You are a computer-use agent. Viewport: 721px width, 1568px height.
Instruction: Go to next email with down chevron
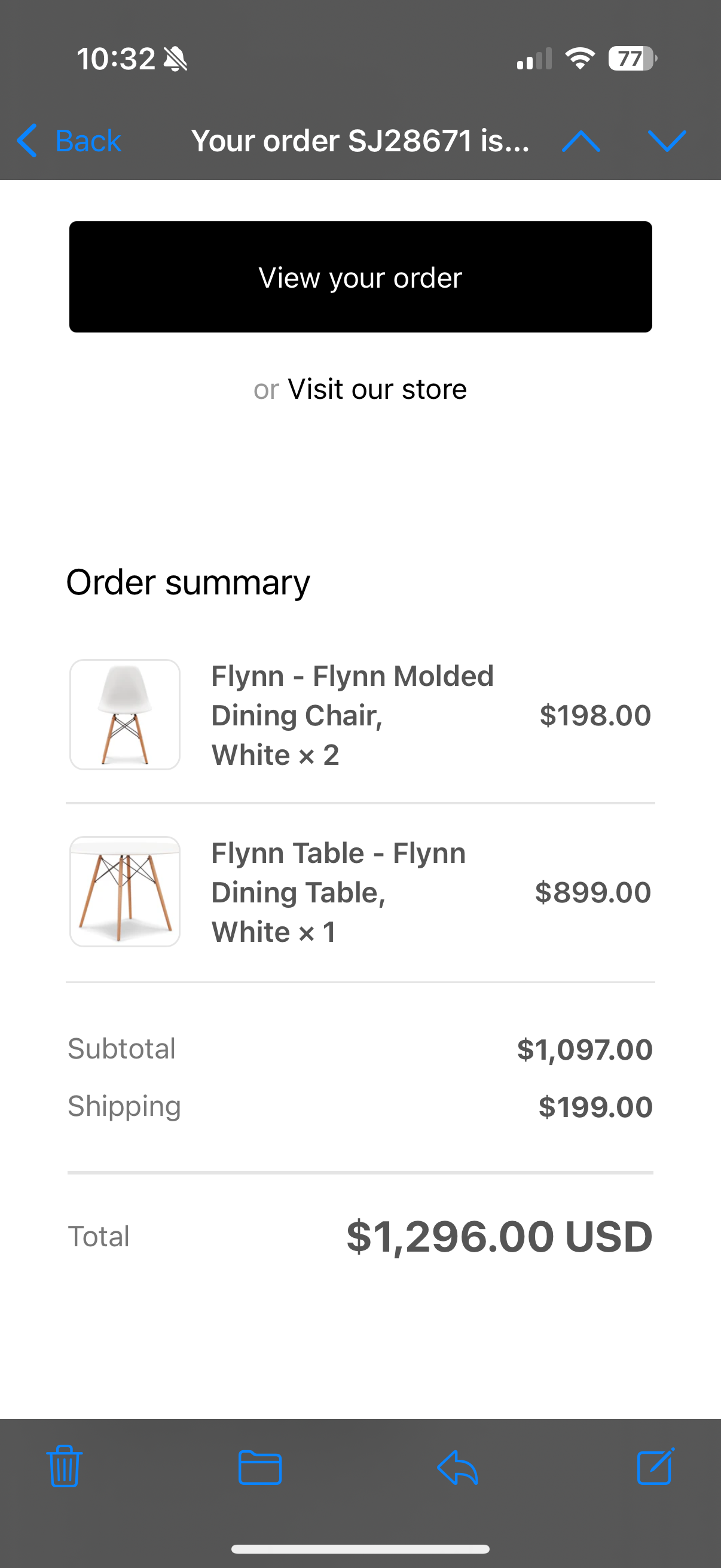coord(667,141)
